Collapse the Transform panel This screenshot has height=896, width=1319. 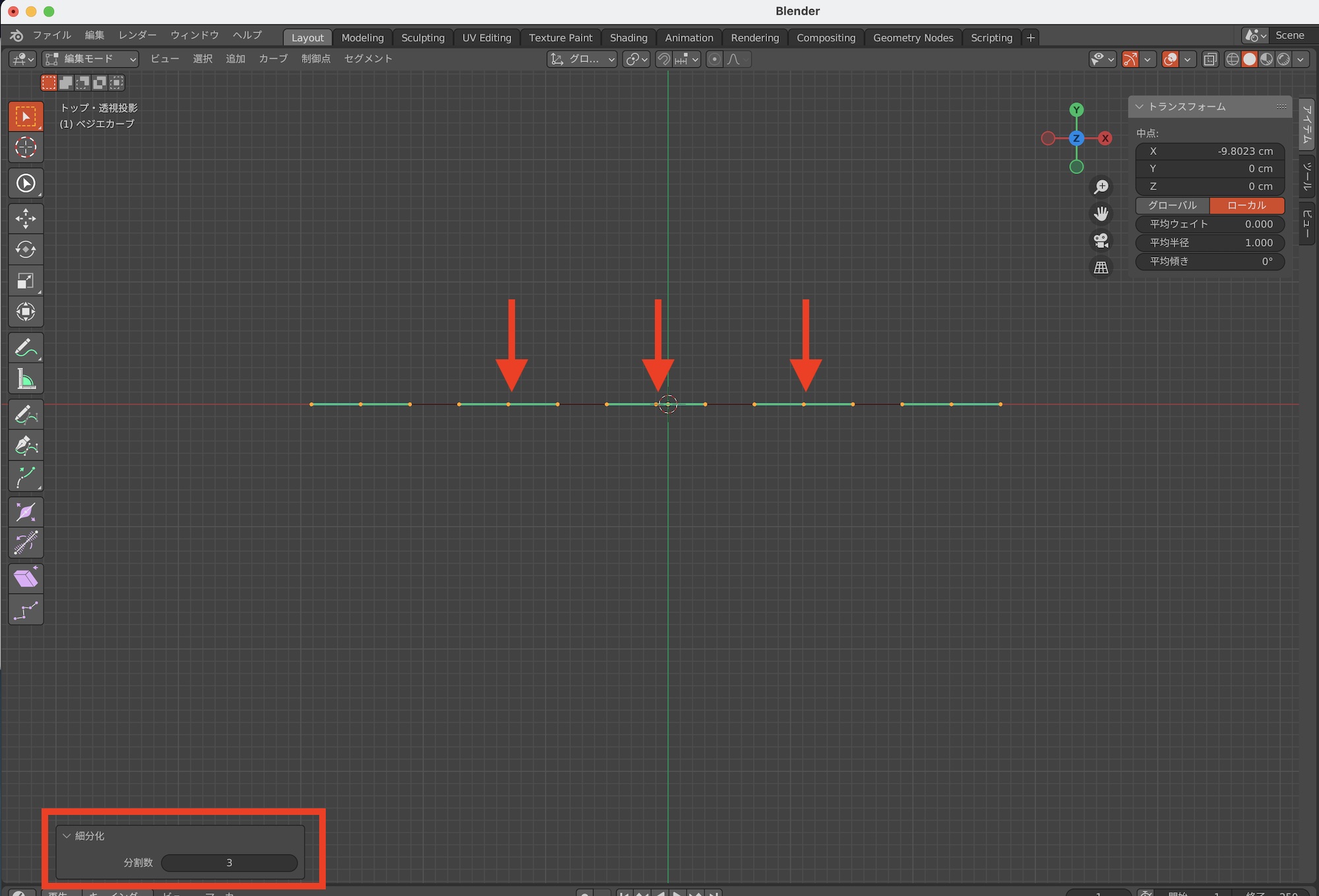tap(1139, 107)
